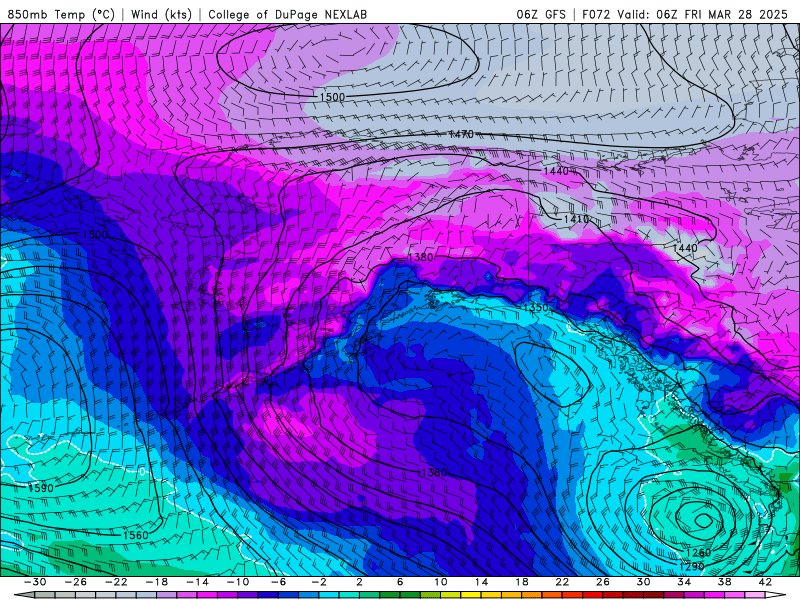Click the 18 color scale label
The width and height of the screenshot is (800, 600).
click(x=522, y=582)
